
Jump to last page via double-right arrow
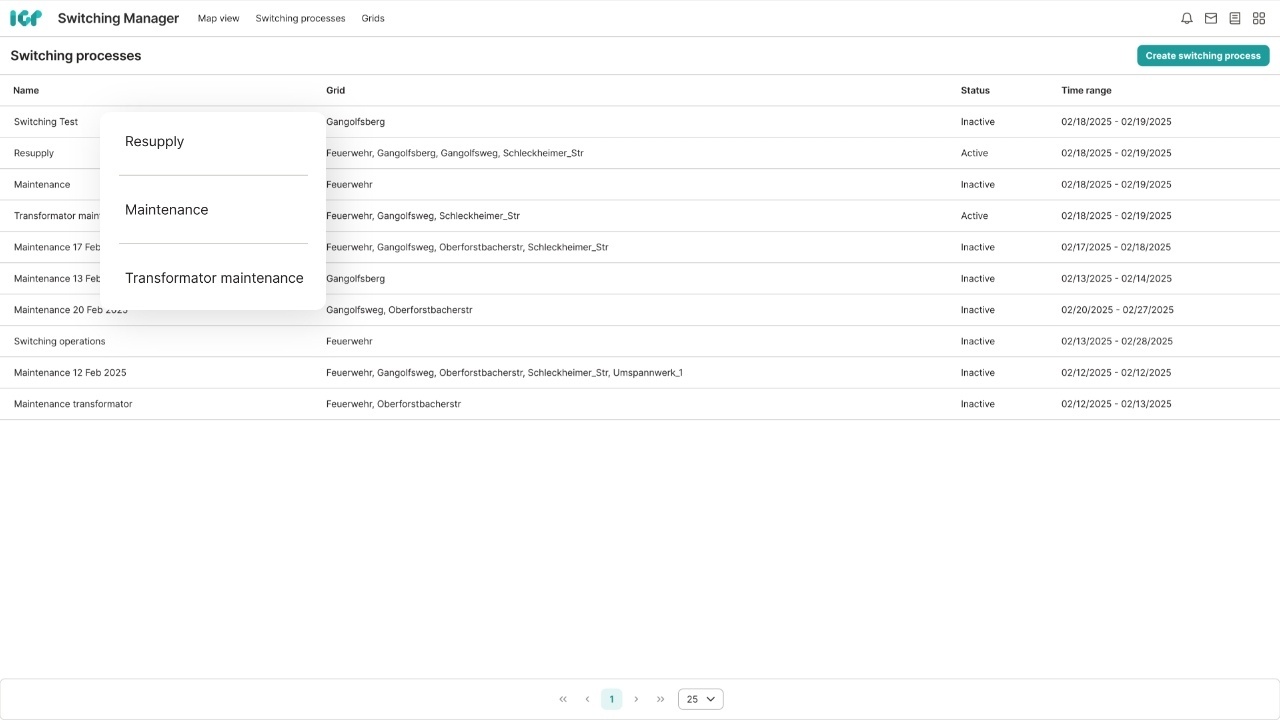point(660,699)
